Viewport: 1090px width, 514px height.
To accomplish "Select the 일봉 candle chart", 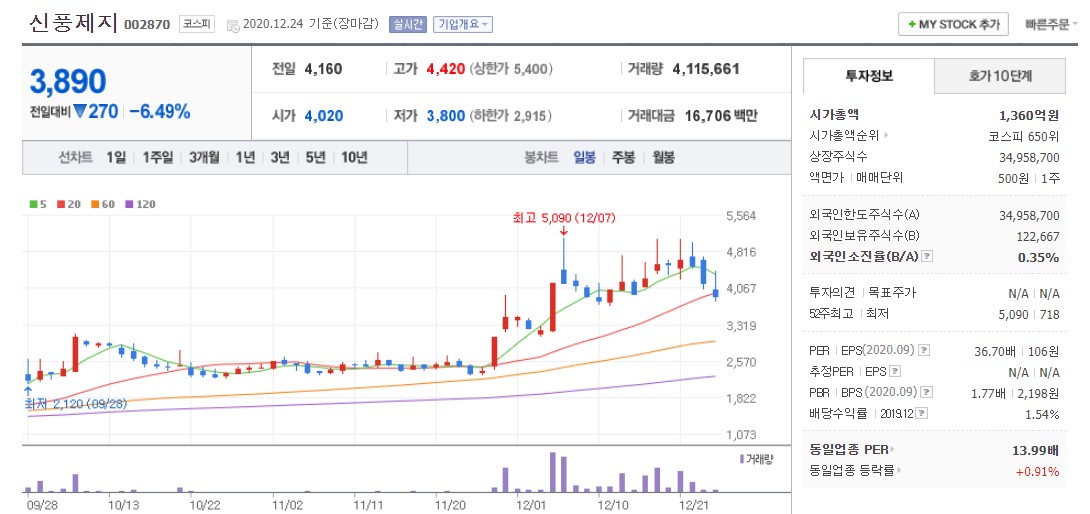I will point(585,157).
